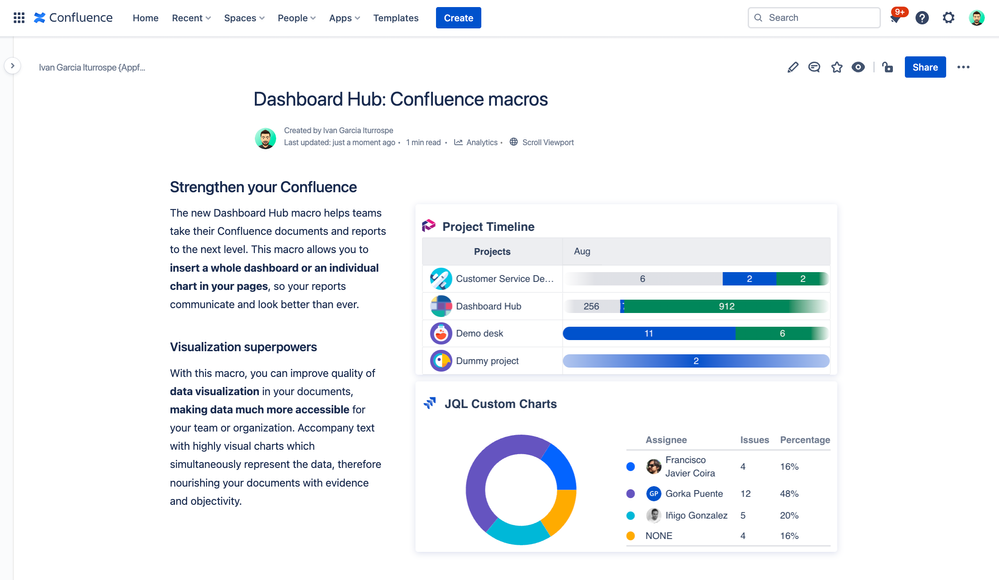Open the help question mark icon
Image resolution: width=999 pixels, height=580 pixels.
pos(922,18)
